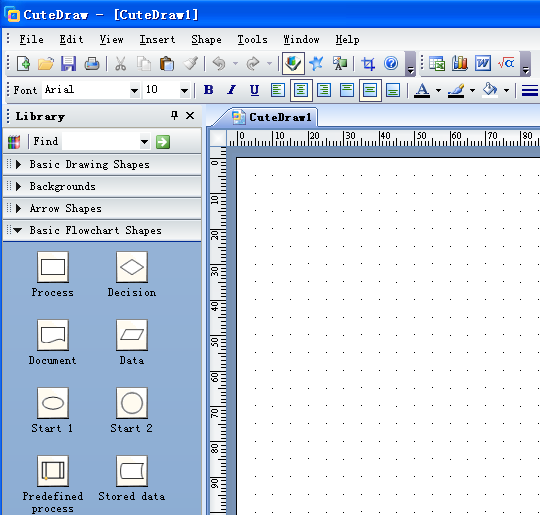Screen dimensions: 540x515
Task: Click the New document icon
Action: click(23, 64)
